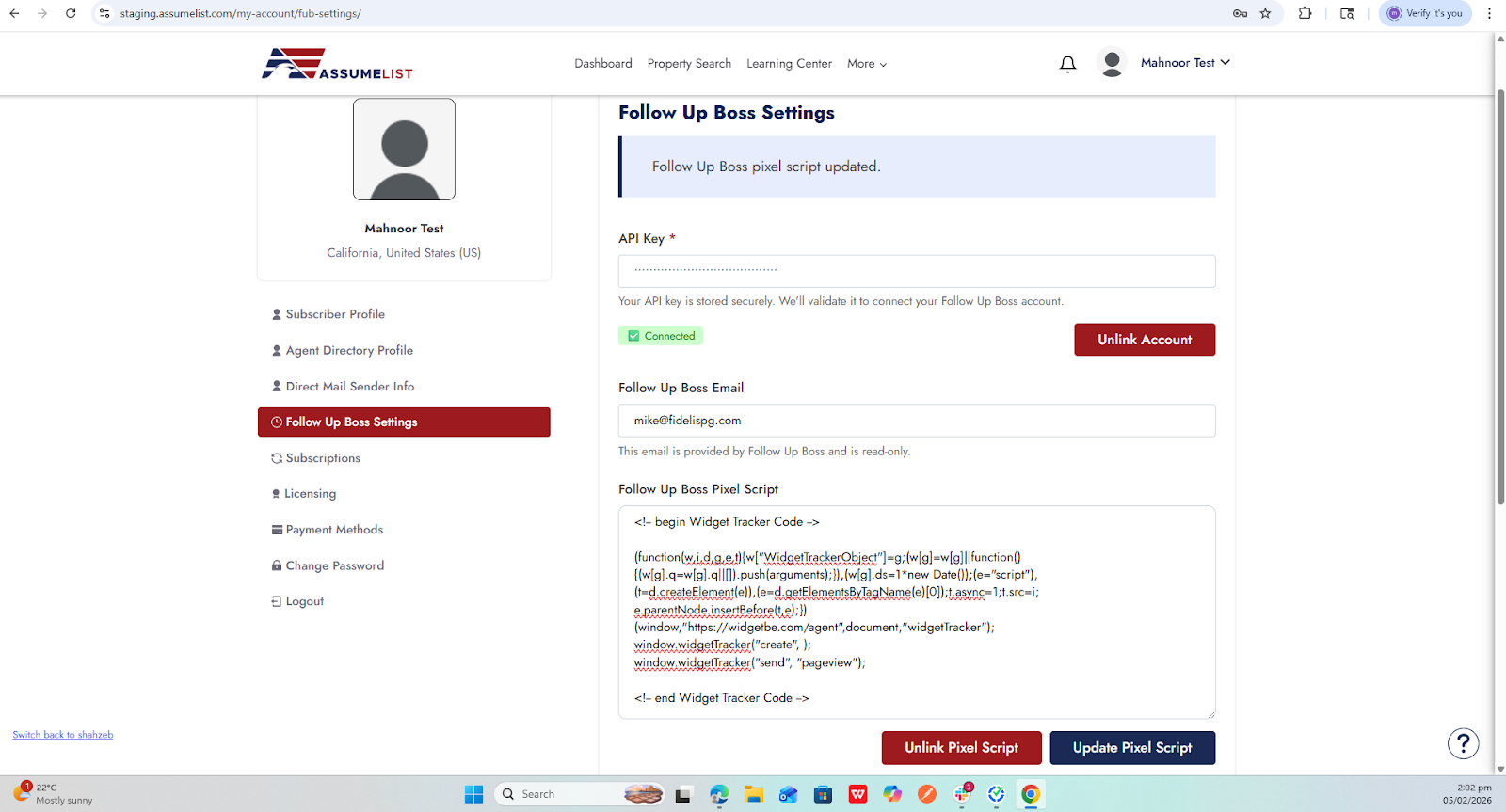The image size is (1506, 812).
Task: Click the page vertical scrollbar
Action: (1500, 297)
